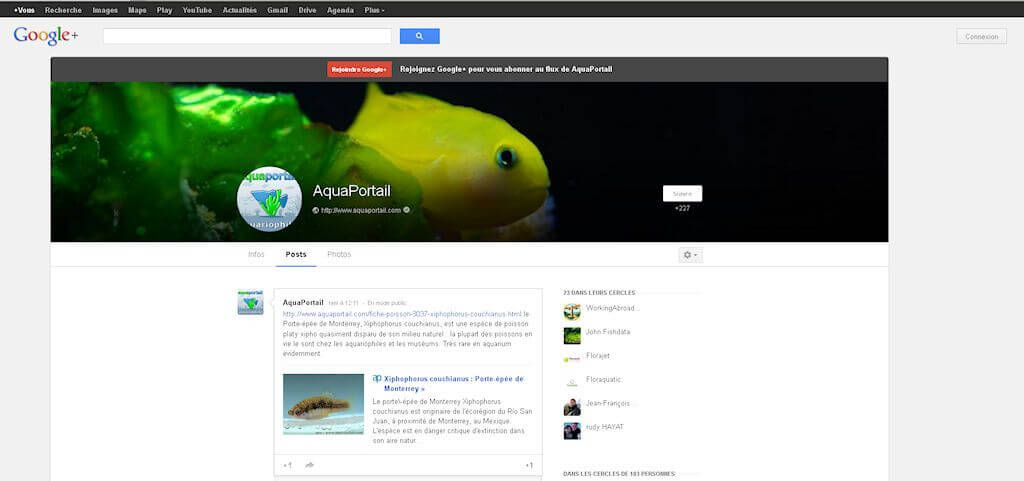Click the globe icon beside aquaportail.com
This screenshot has height=481, width=1024.
[x=315, y=210]
